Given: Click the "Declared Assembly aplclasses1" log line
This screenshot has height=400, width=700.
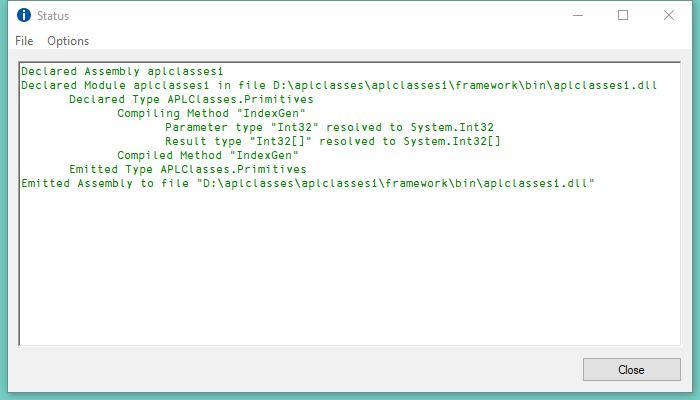Looking at the screenshot, I should tap(121, 72).
